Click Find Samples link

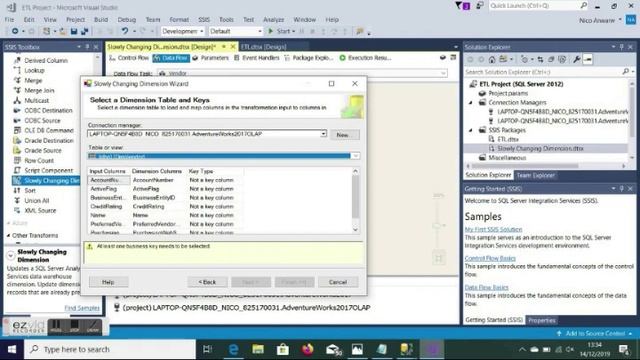(82, 308)
